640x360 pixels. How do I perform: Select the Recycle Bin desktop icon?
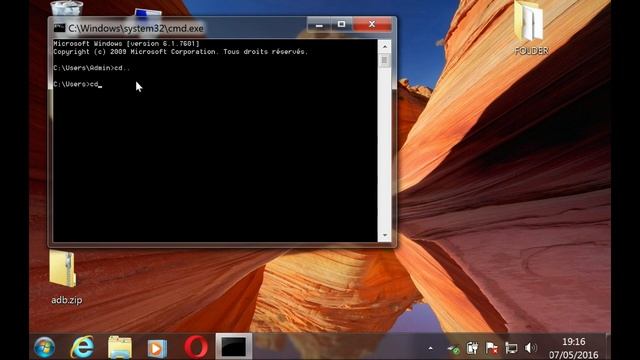67,8
